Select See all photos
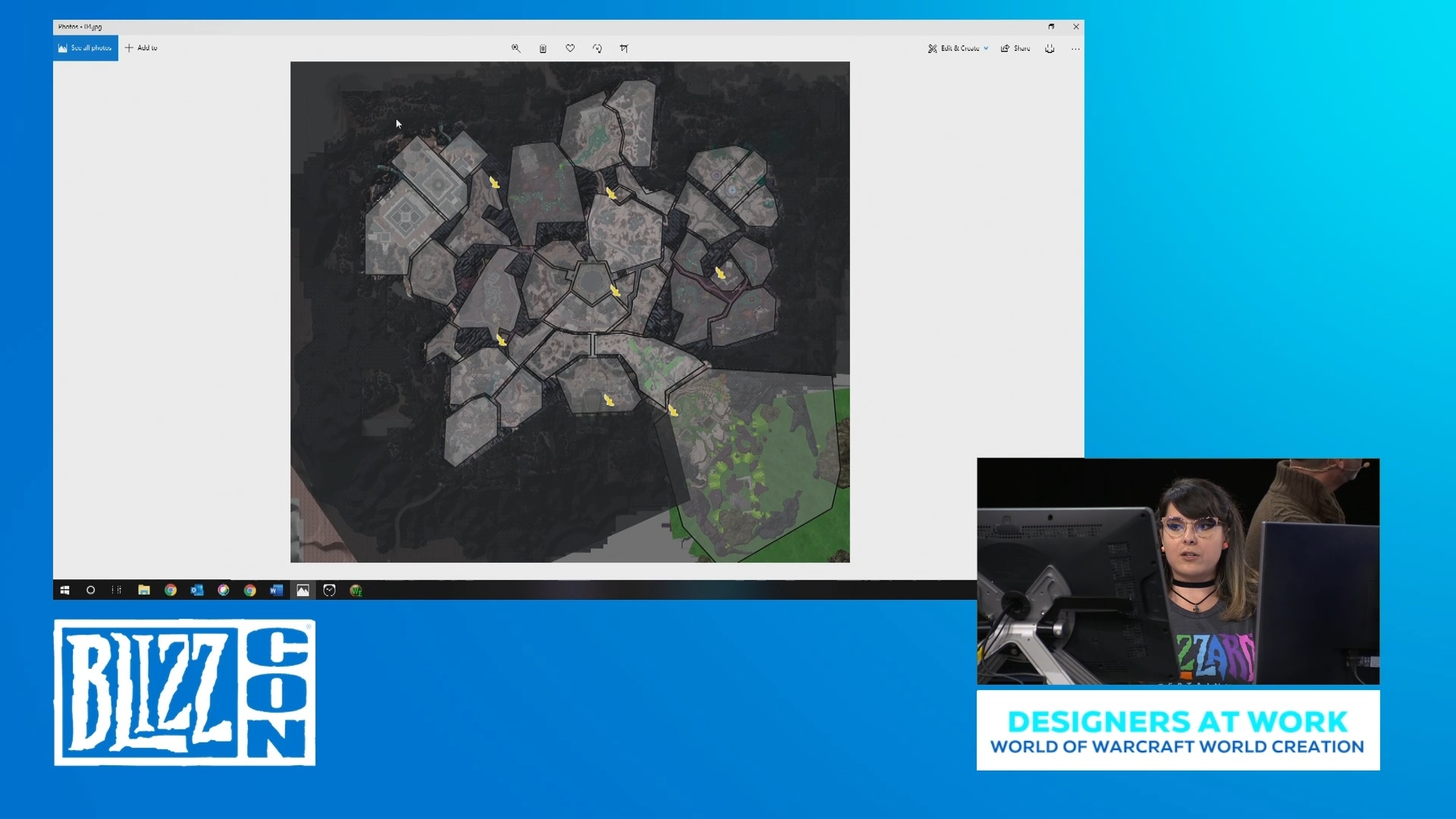1456x819 pixels. coord(83,48)
